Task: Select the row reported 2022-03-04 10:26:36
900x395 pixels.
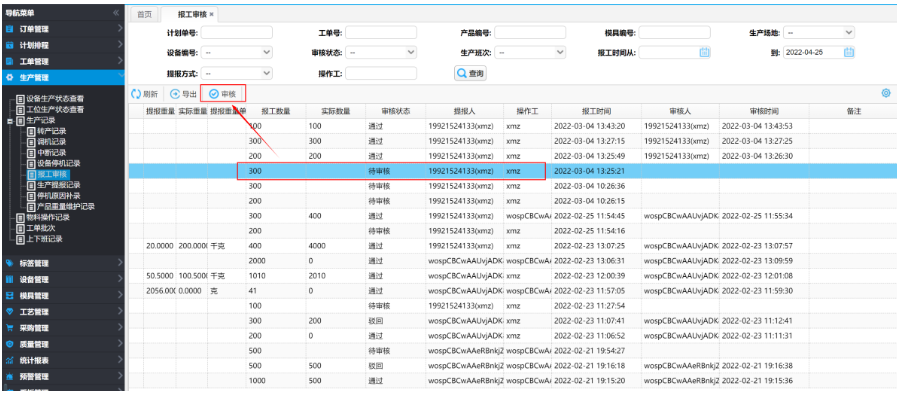Action: (x=512, y=186)
